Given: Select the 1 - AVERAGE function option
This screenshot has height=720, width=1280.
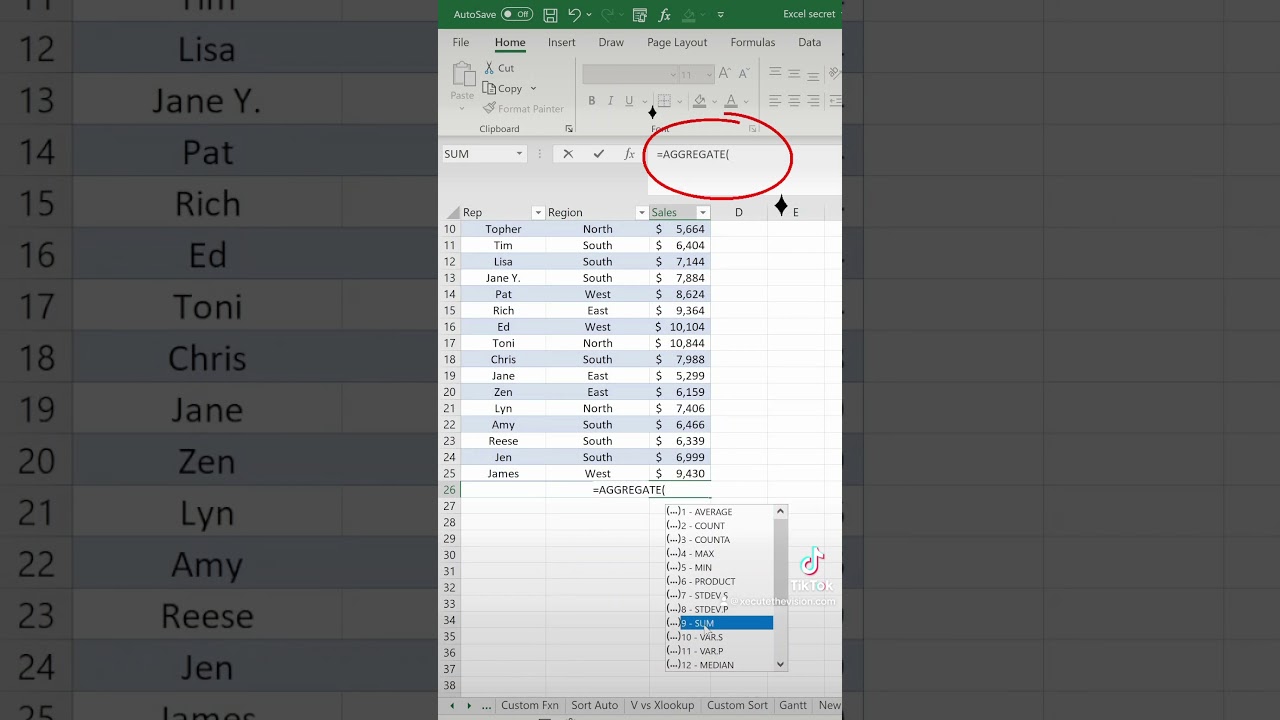Looking at the screenshot, I should [719, 512].
